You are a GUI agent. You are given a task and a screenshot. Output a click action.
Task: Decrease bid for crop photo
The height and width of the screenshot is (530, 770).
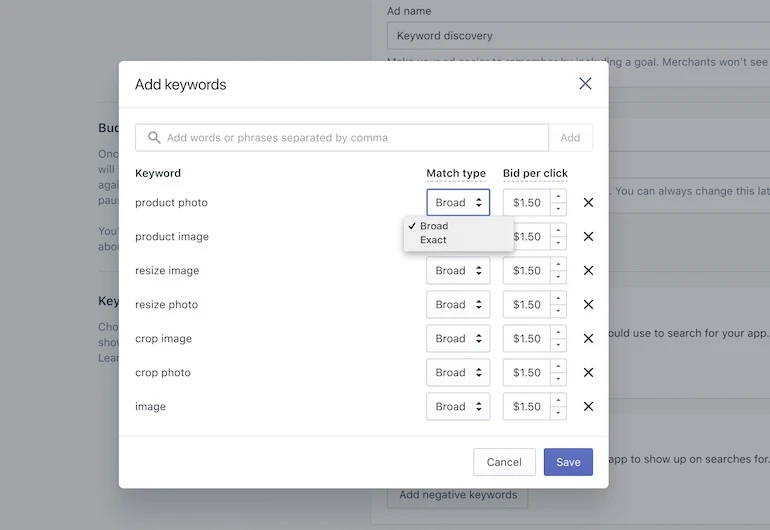click(558, 379)
